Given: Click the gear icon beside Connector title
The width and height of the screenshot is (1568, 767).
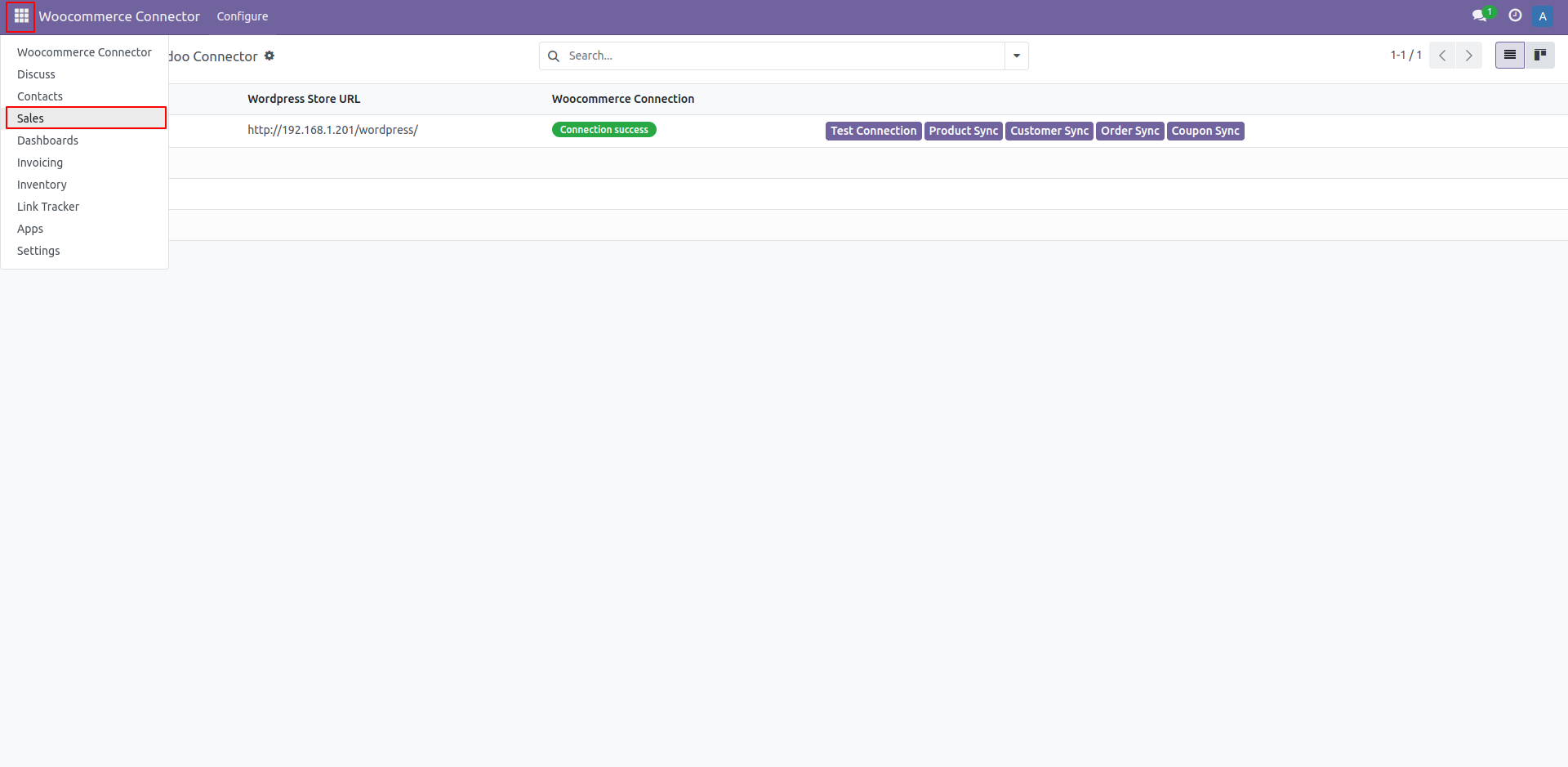Looking at the screenshot, I should (269, 56).
